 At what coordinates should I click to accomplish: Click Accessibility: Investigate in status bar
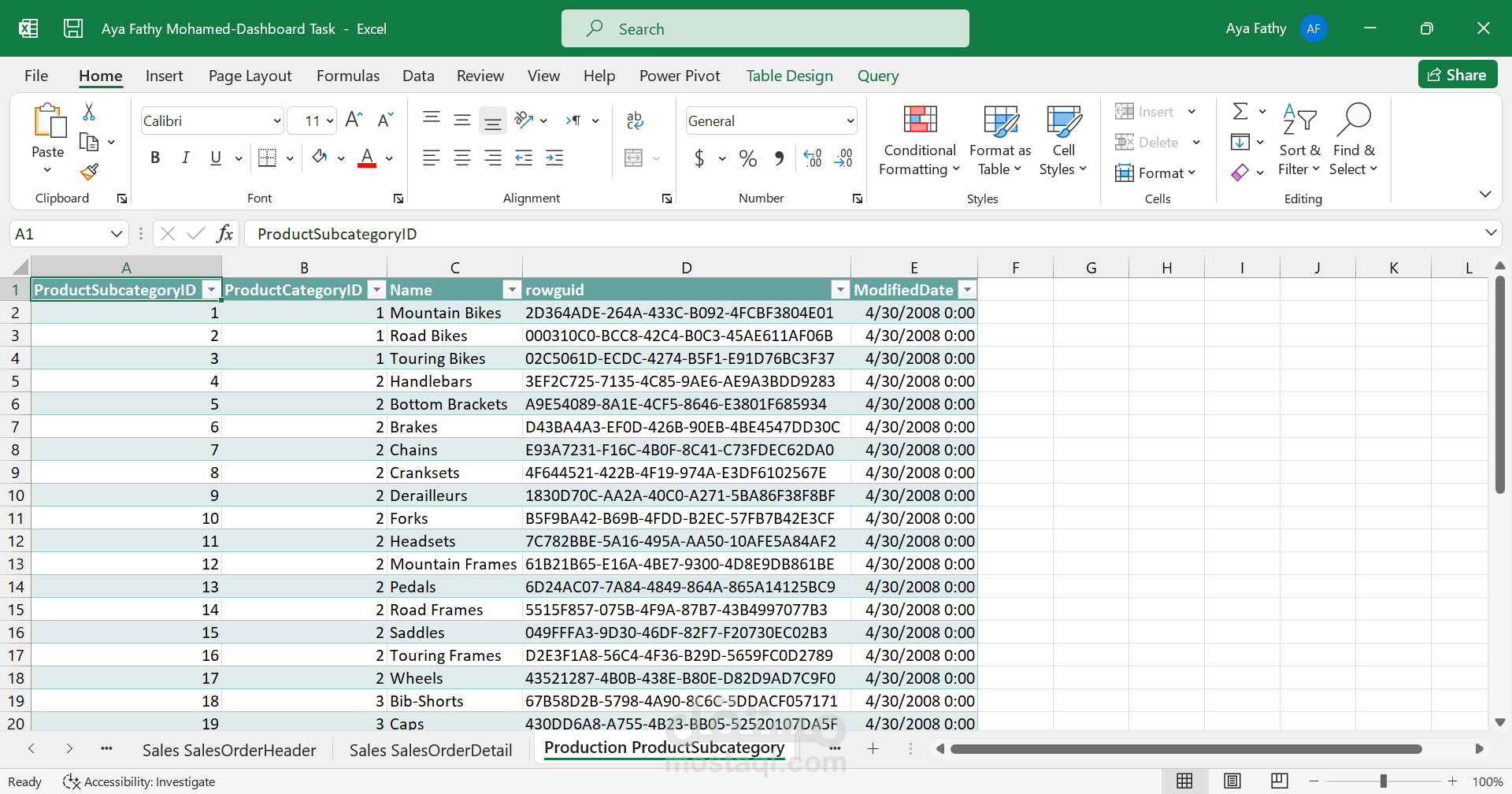coord(140,782)
